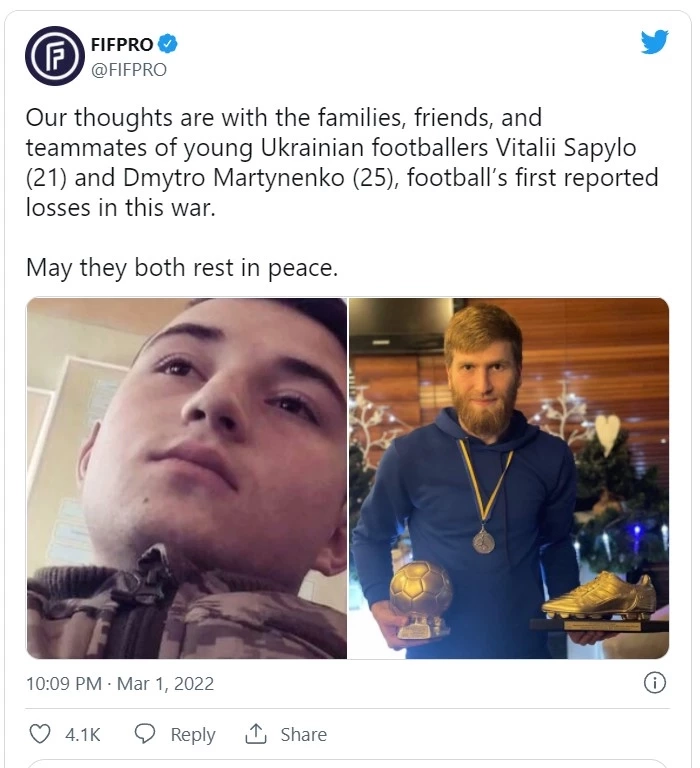Click the FIFPRO profile avatar logo
This screenshot has height=768, width=700.
click(54, 57)
